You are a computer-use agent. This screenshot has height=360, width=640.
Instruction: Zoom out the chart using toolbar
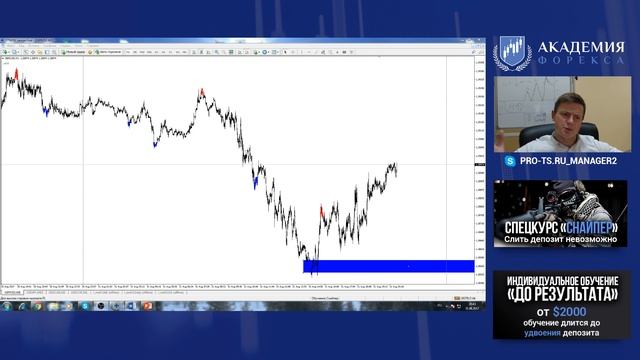223,52
